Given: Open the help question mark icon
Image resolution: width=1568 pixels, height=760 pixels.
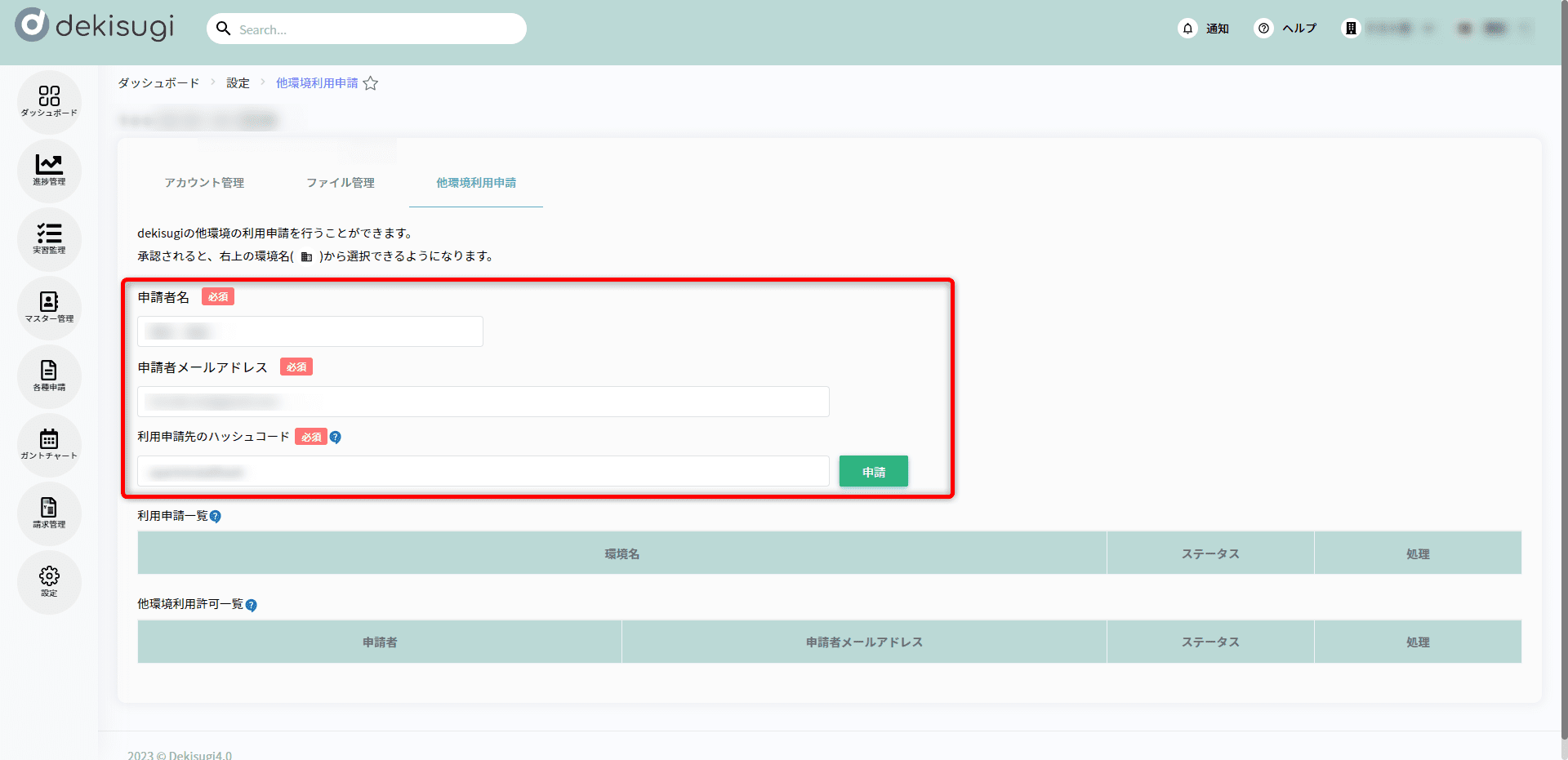Looking at the screenshot, I should pyautogui.click(x=1263, y=29).
